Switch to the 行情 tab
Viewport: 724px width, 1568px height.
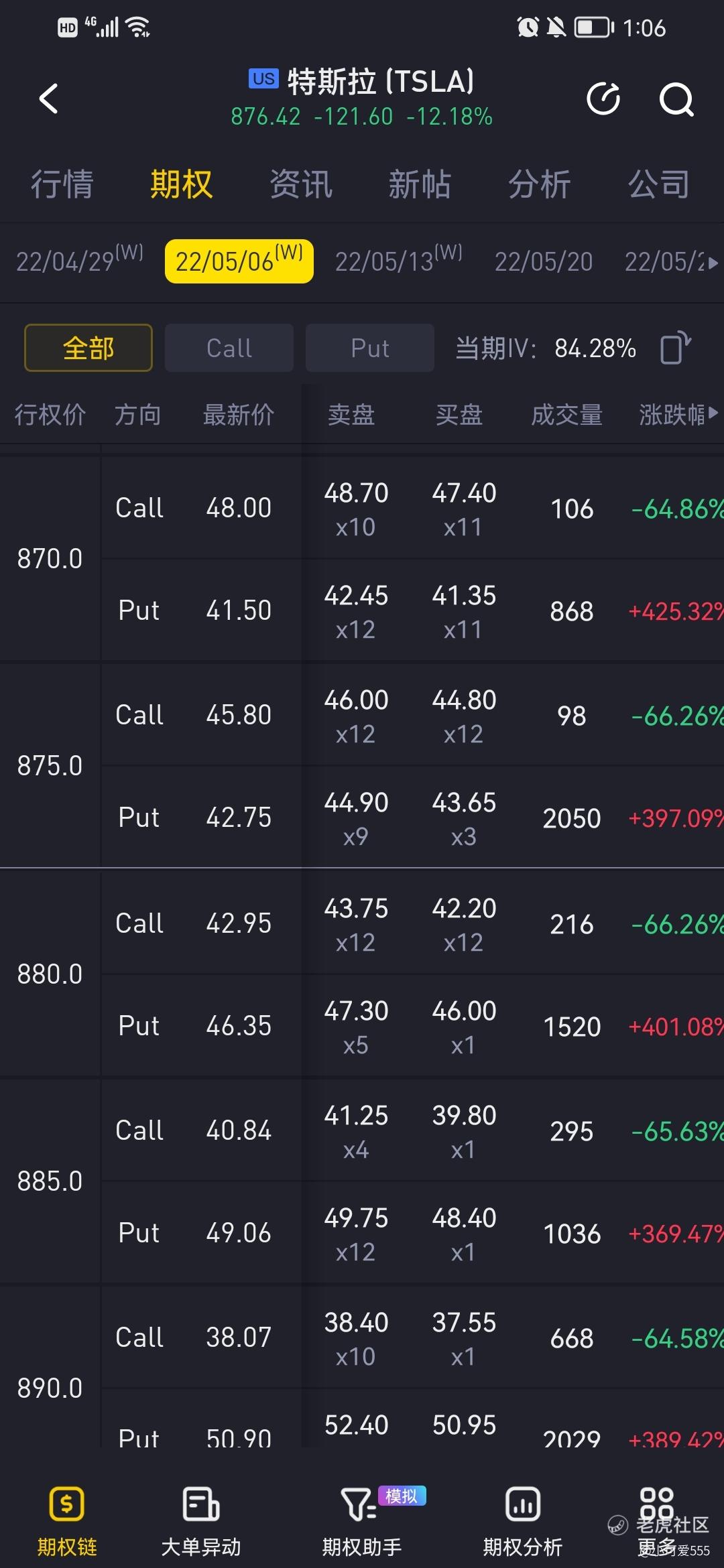click(x=62, y=184)
